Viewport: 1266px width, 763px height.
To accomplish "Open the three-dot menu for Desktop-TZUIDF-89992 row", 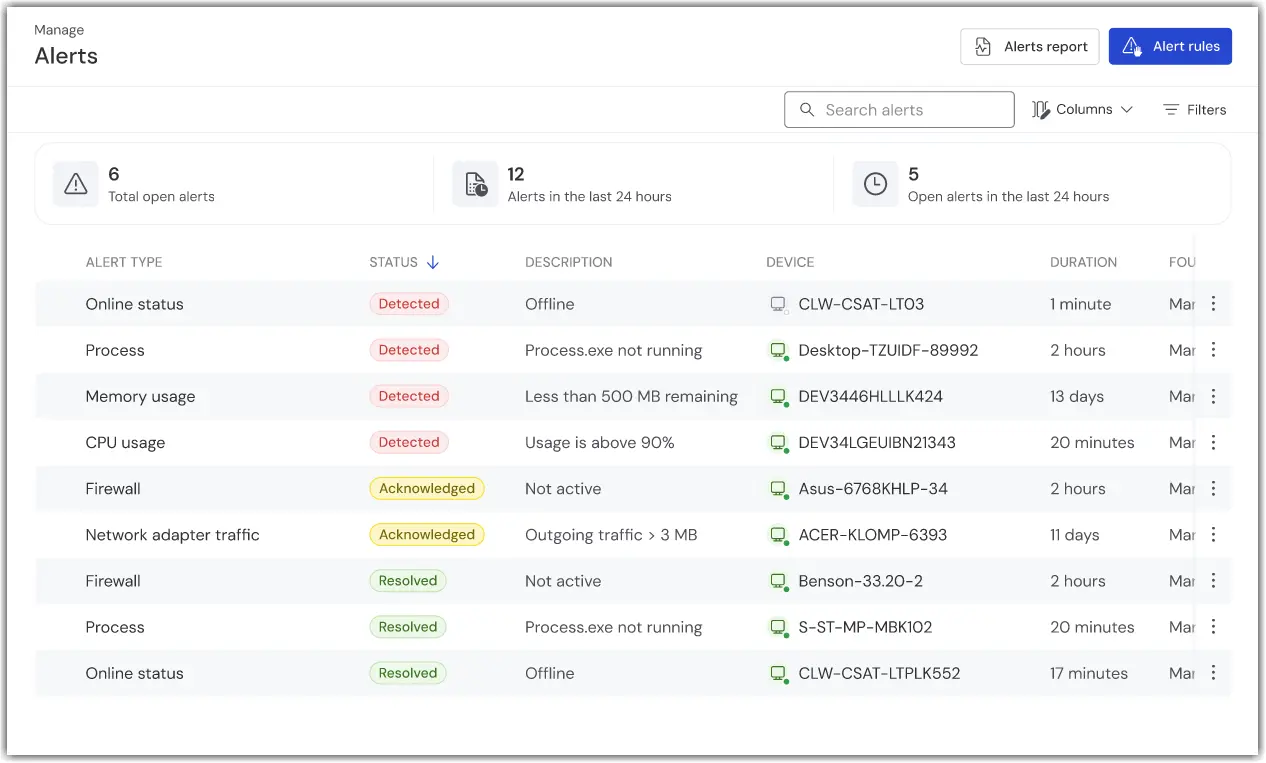I will [1213, 350].
